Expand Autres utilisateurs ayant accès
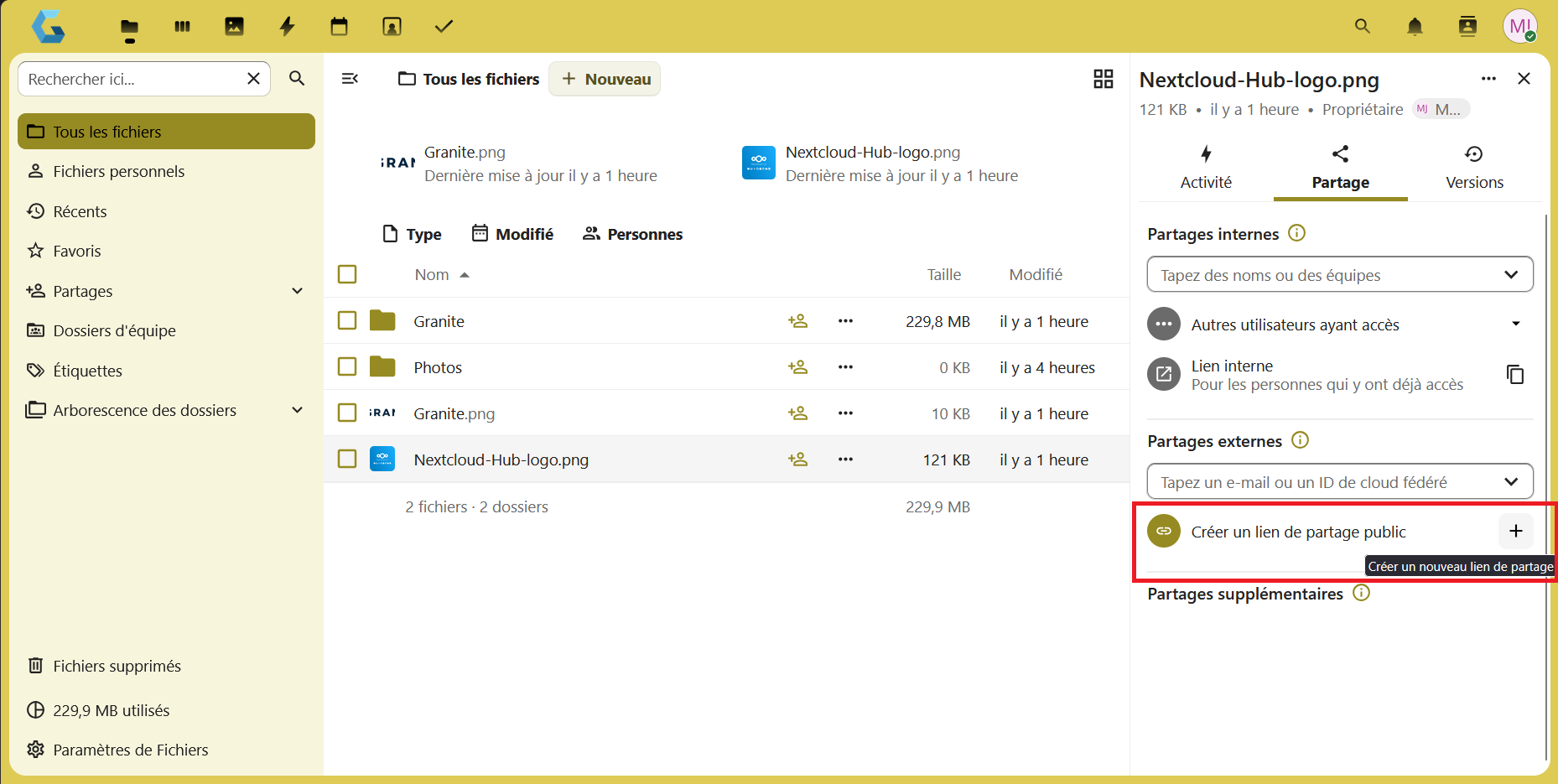1558x784 pixels. [x=1515, y=325]
